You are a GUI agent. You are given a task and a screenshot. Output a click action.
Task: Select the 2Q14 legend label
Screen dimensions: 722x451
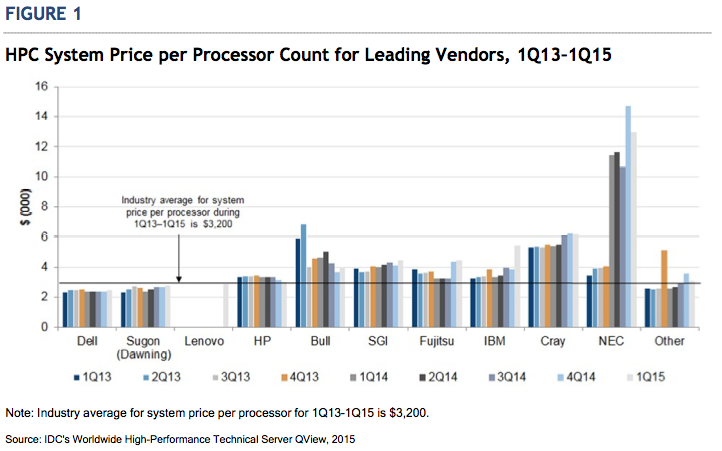443,377
